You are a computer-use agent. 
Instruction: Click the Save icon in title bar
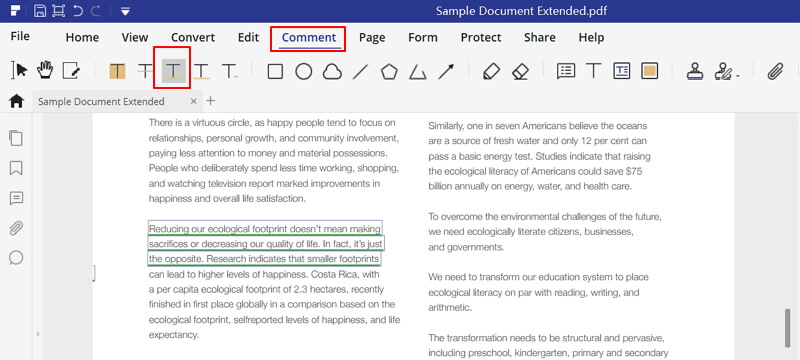tap(40, 11)
